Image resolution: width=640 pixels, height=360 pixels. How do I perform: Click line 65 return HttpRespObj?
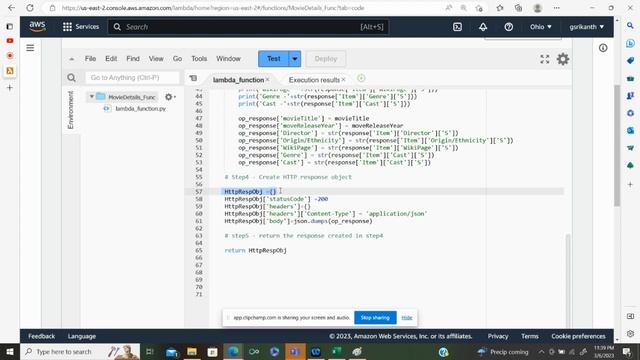pos(256,250)
